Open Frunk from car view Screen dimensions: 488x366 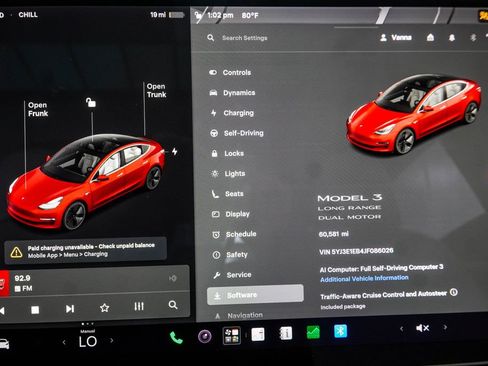click(38, 109)
